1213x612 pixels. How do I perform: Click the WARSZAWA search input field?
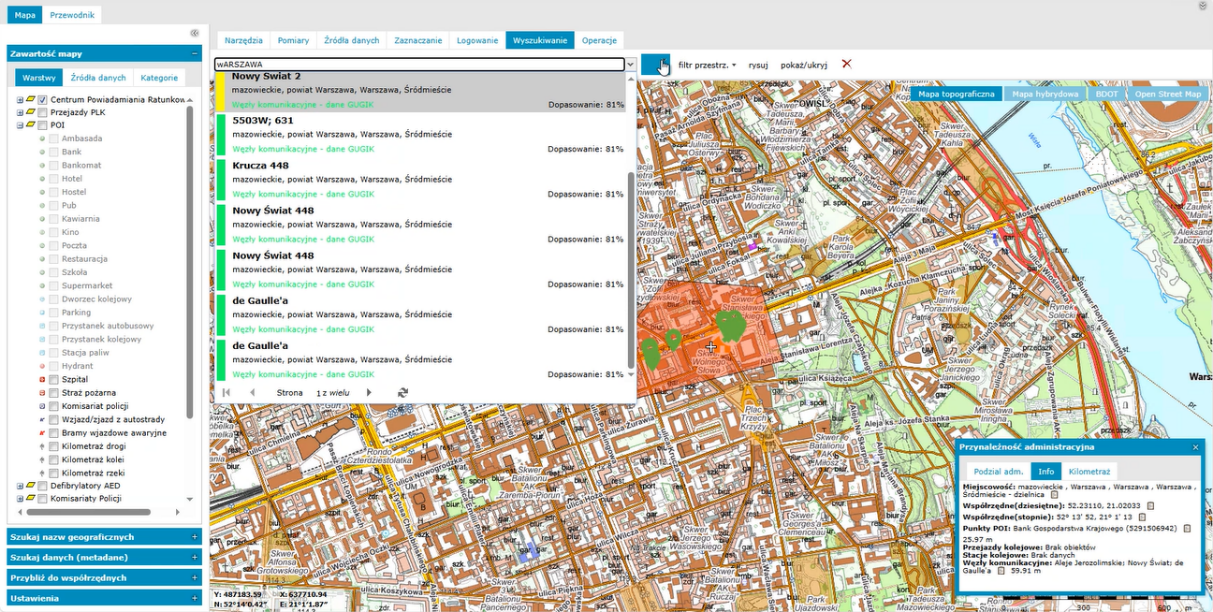pos(418,64)
